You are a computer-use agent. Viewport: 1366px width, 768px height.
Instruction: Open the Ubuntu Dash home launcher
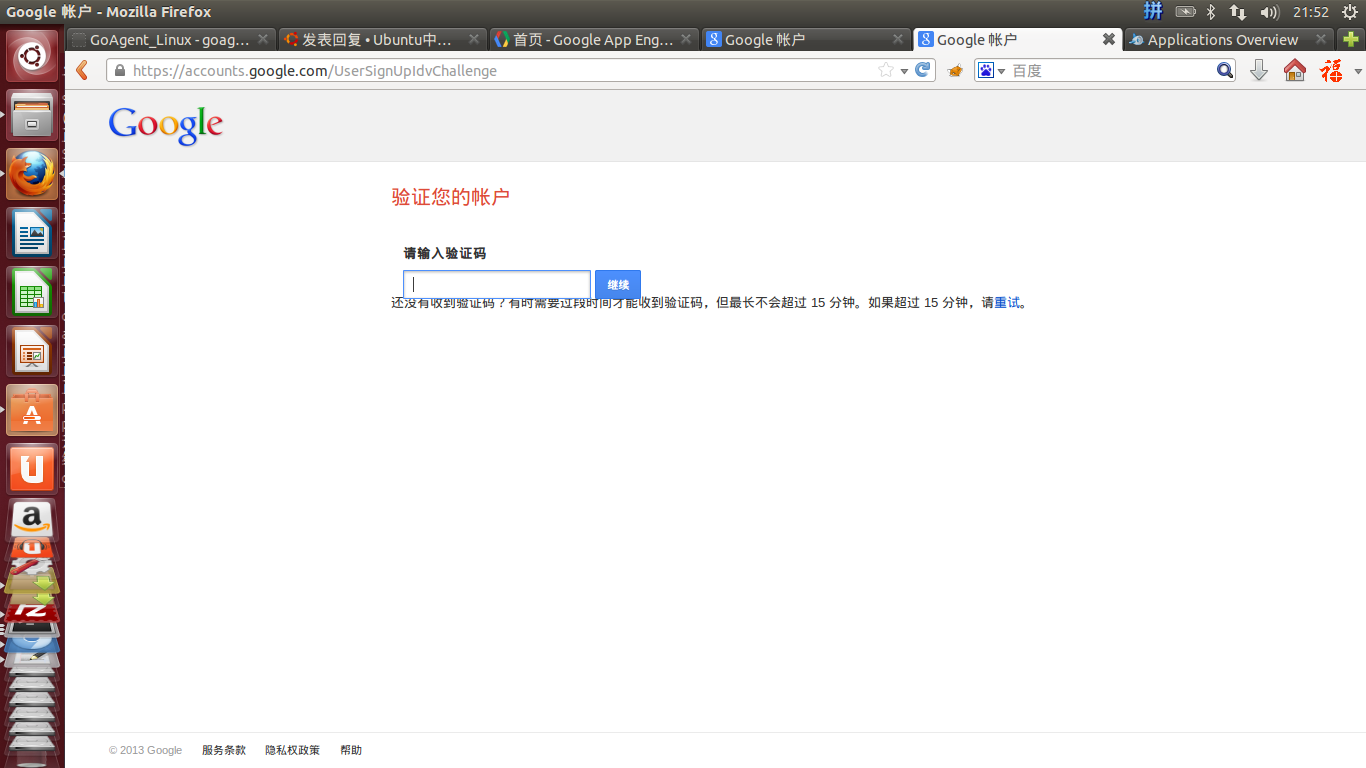(x=32, y=56)
